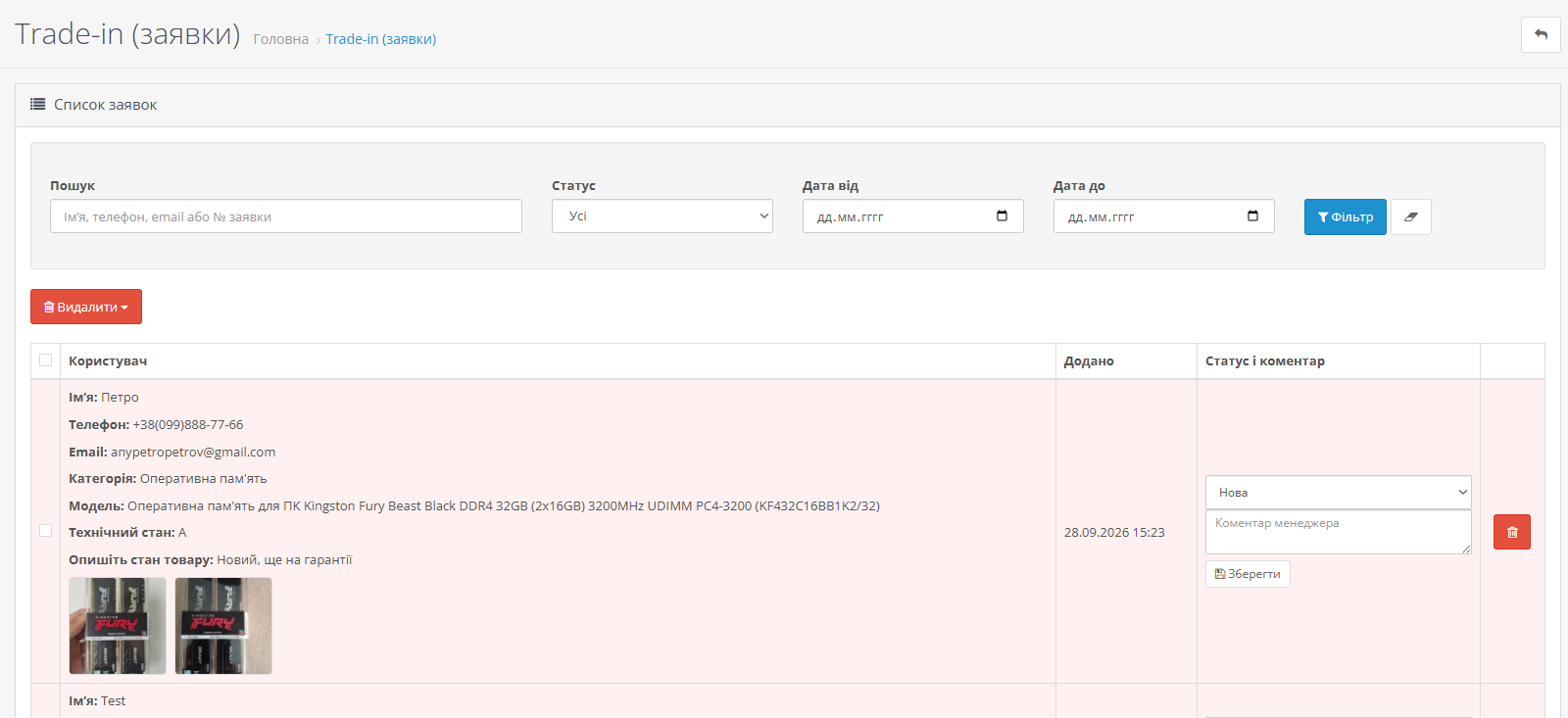Click the email anypetropetrov@gmail.com

[x=193, y=452]
